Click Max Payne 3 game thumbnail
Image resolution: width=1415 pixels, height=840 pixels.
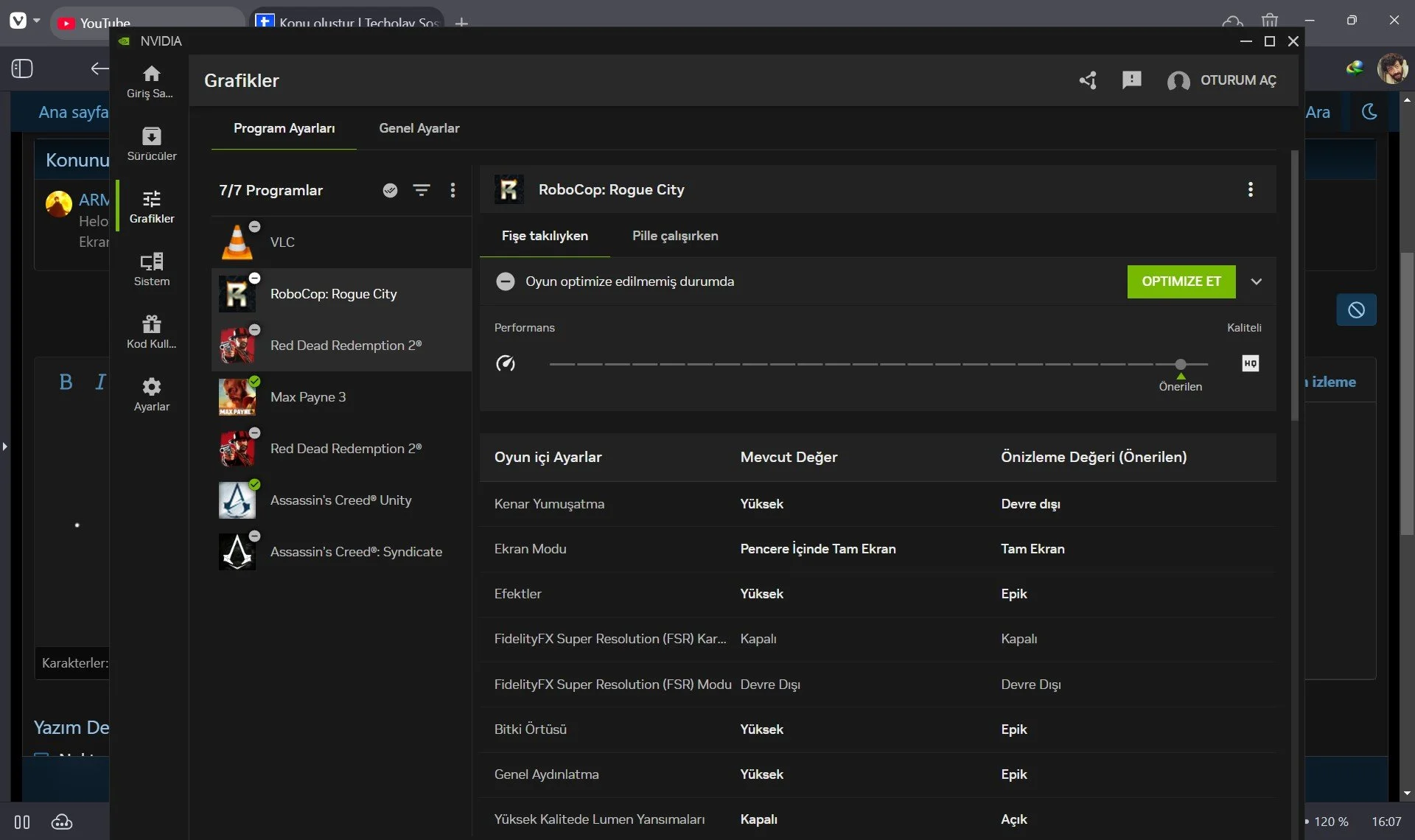click(x=237, y=397)
